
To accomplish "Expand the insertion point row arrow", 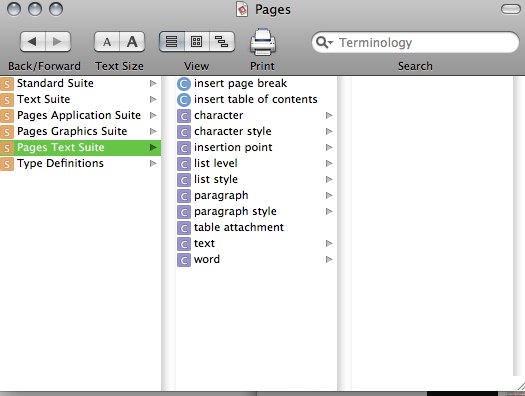I will pos(329,148).
